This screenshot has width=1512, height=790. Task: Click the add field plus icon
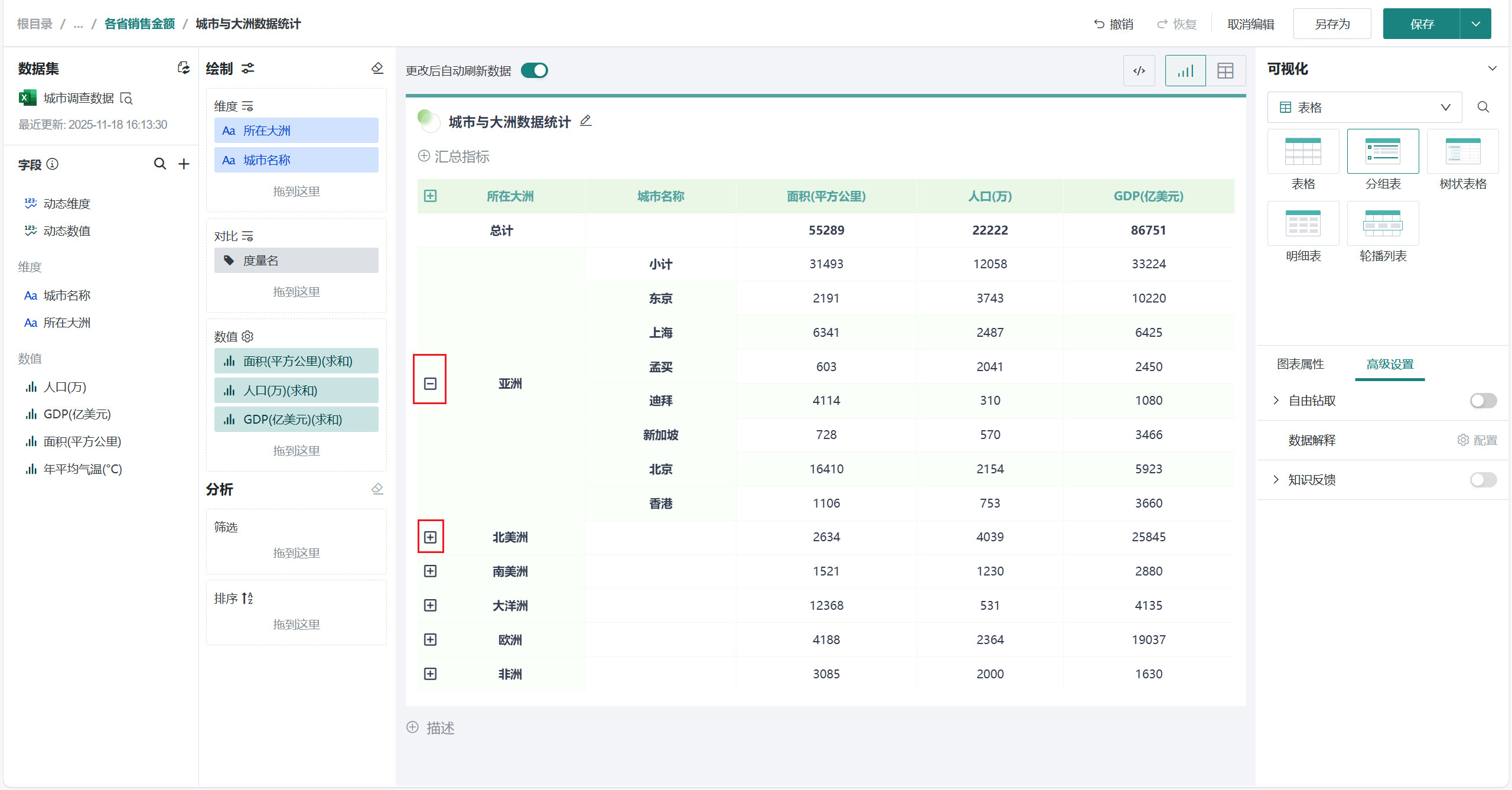(x=184, y=164)
